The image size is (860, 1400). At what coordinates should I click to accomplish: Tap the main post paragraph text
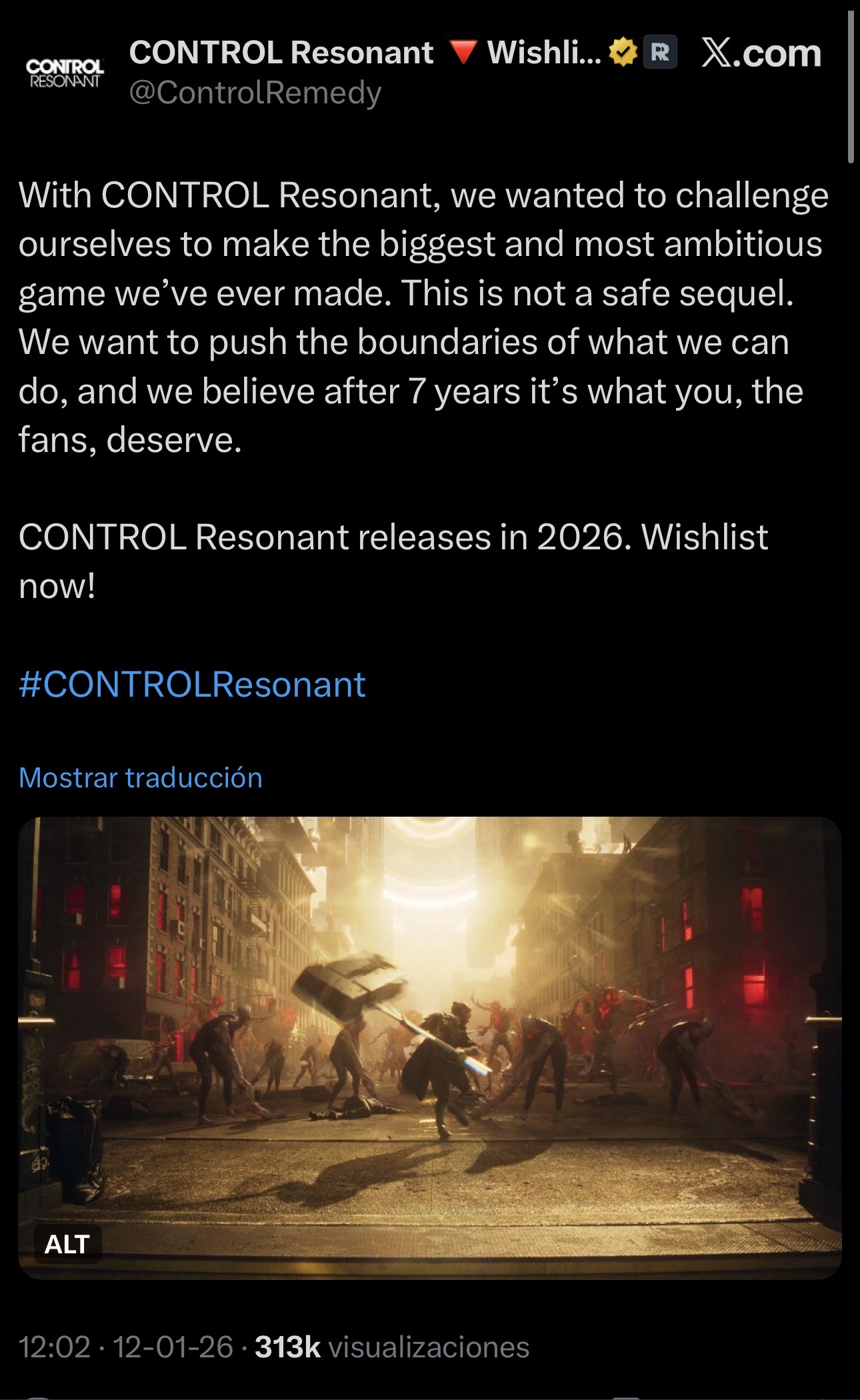tap(424, 317)
